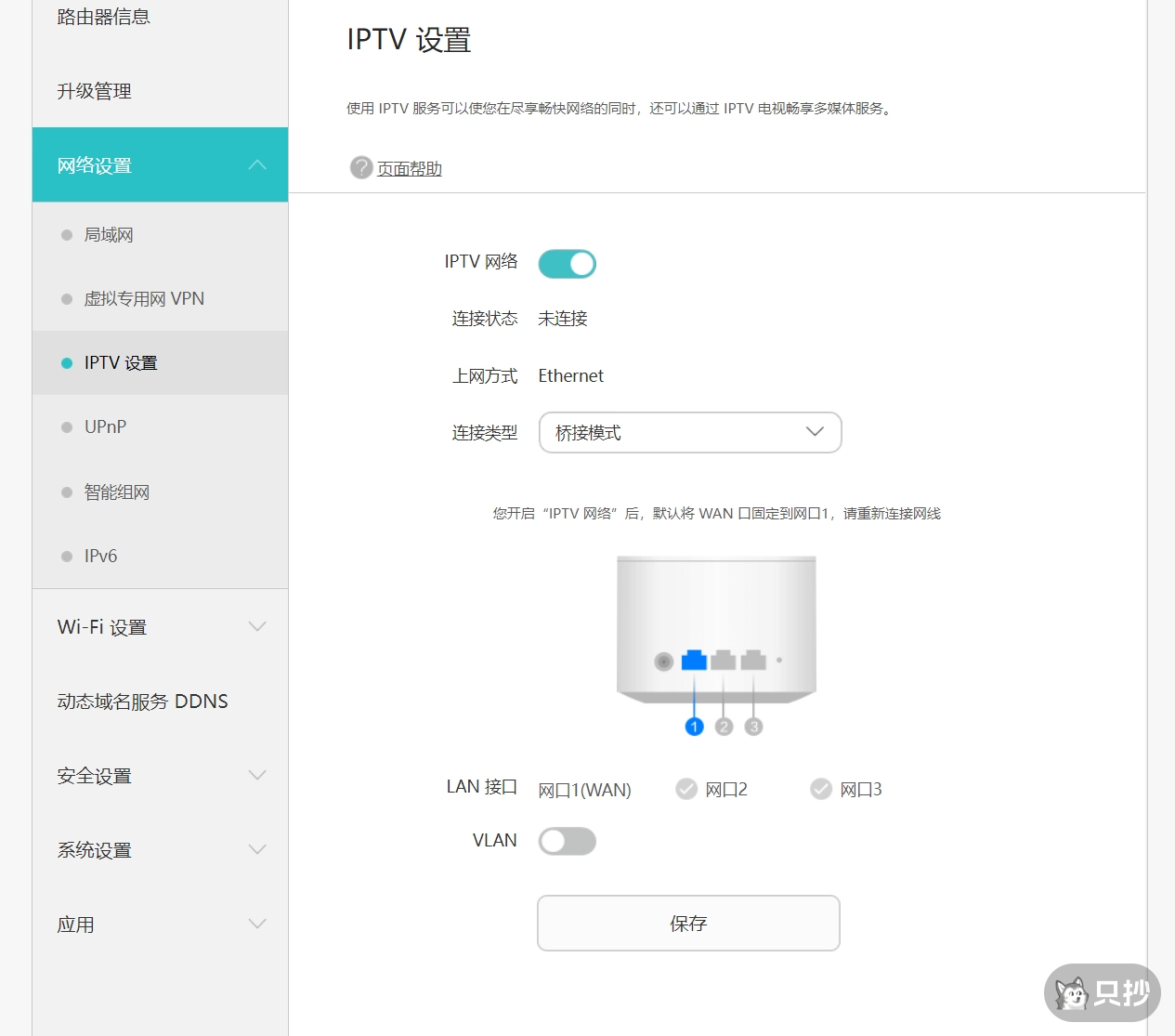1175x1036 pixels.
Task: Select port marker 3 badge below router image
Action: click(x=753, y=727)
